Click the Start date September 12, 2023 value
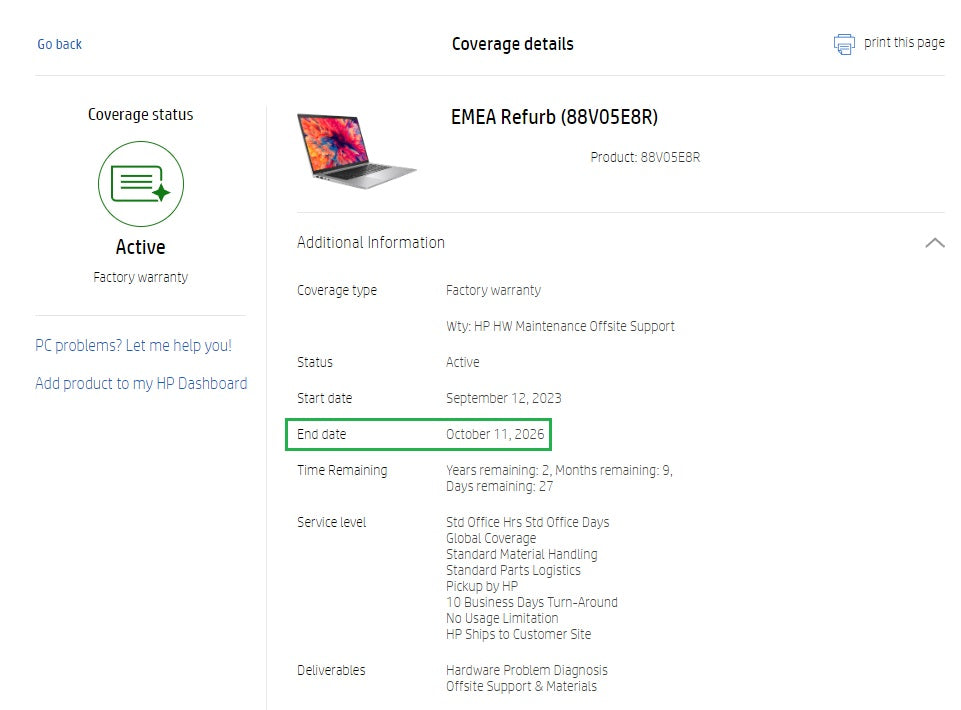Image resolution: width=961 pixels, height=710 pixels. click(x=503, y=398)
